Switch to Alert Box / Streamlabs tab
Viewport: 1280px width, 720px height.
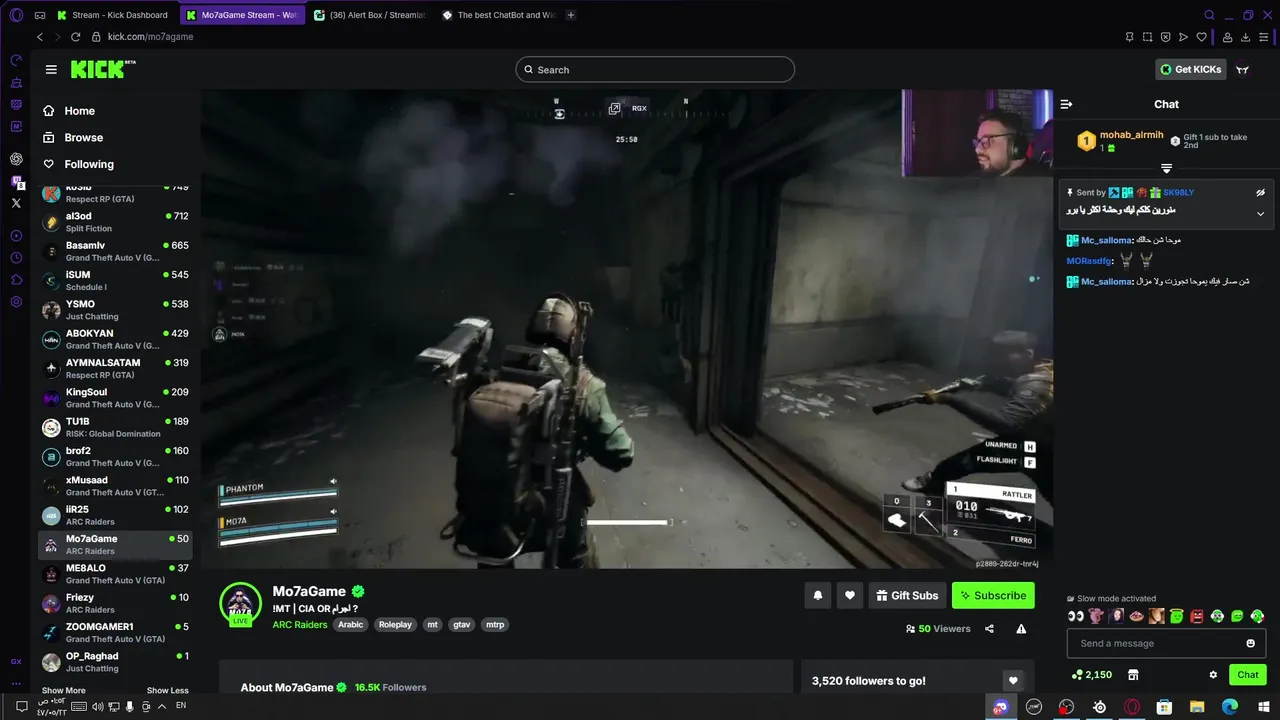point(368,15)
